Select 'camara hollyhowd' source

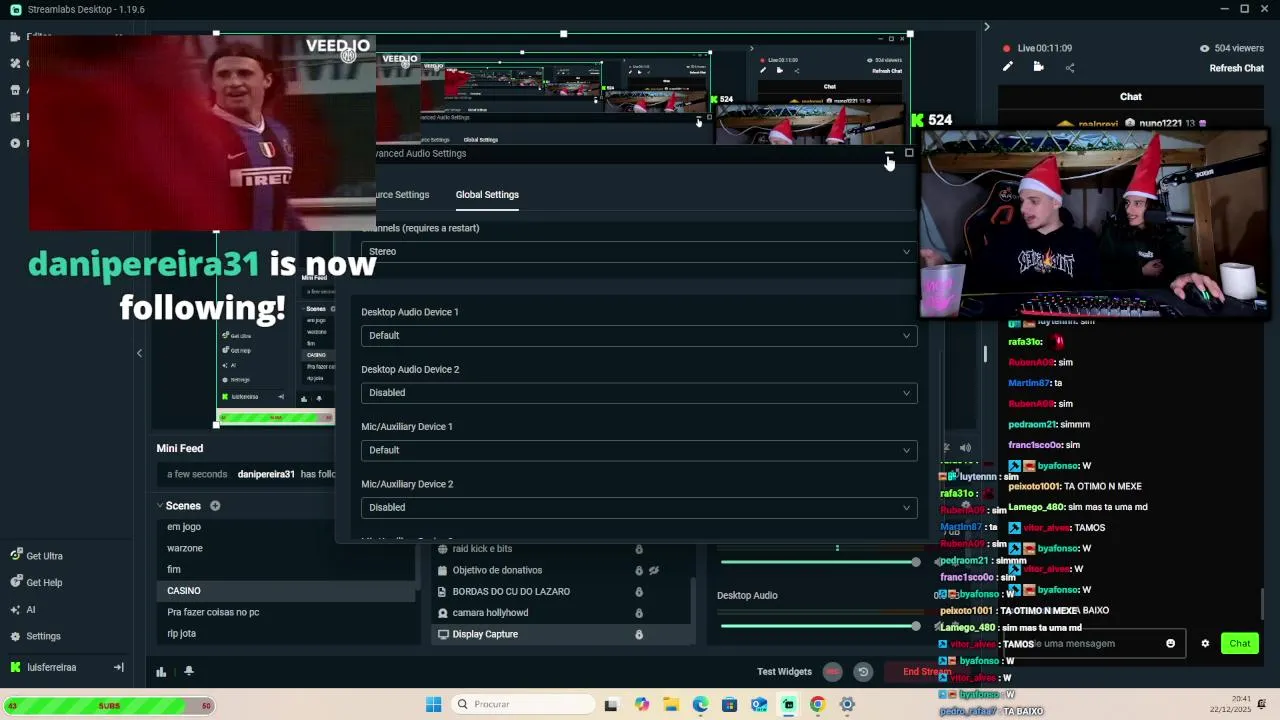490,613
